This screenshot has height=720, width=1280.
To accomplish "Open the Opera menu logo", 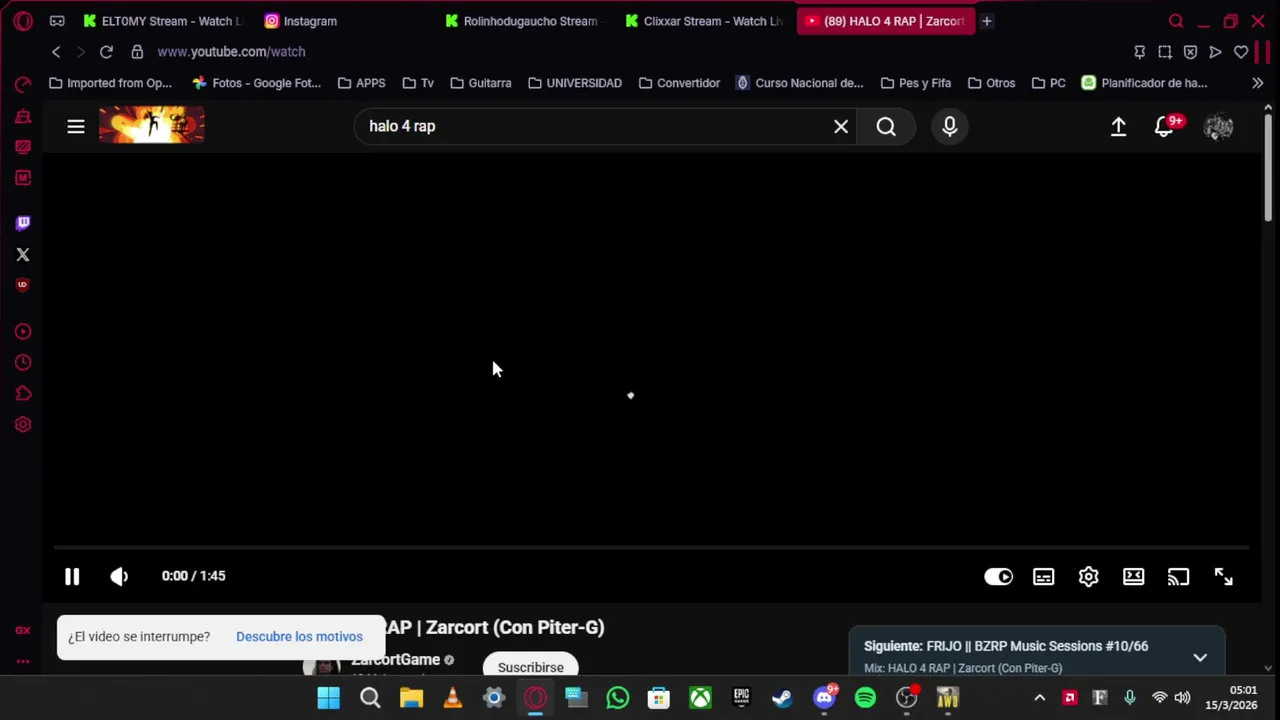I will click(x=23, y=21).
